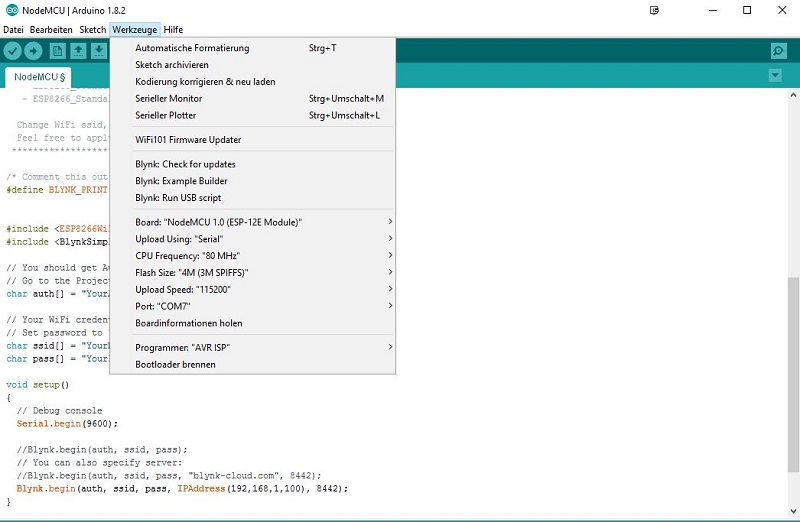Expand the Flash Size submenu arrow
Screen dimensions: 800x522
tap(390, 272)
